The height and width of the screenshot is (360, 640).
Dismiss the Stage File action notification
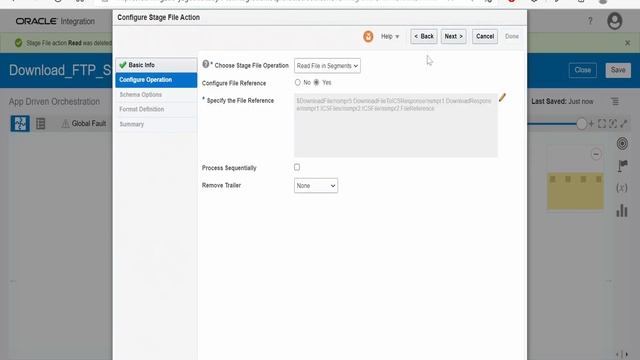627,43
